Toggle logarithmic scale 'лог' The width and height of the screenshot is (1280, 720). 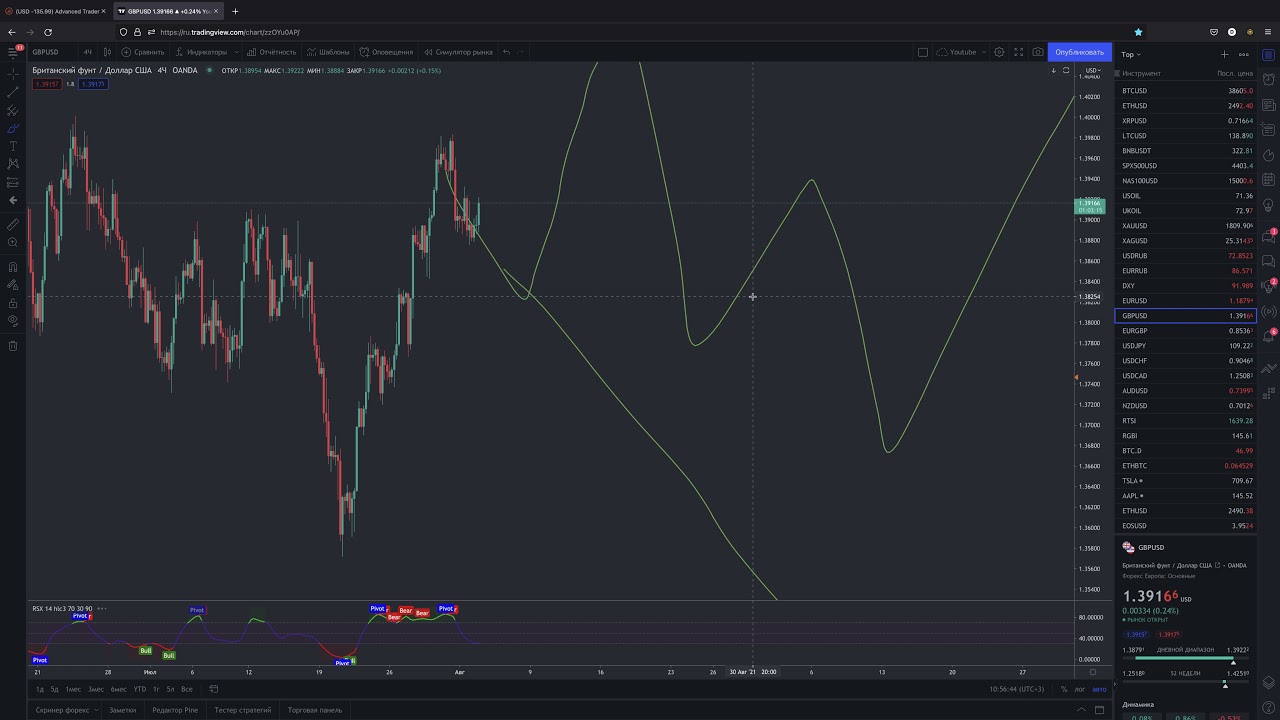coord(1080,689)
